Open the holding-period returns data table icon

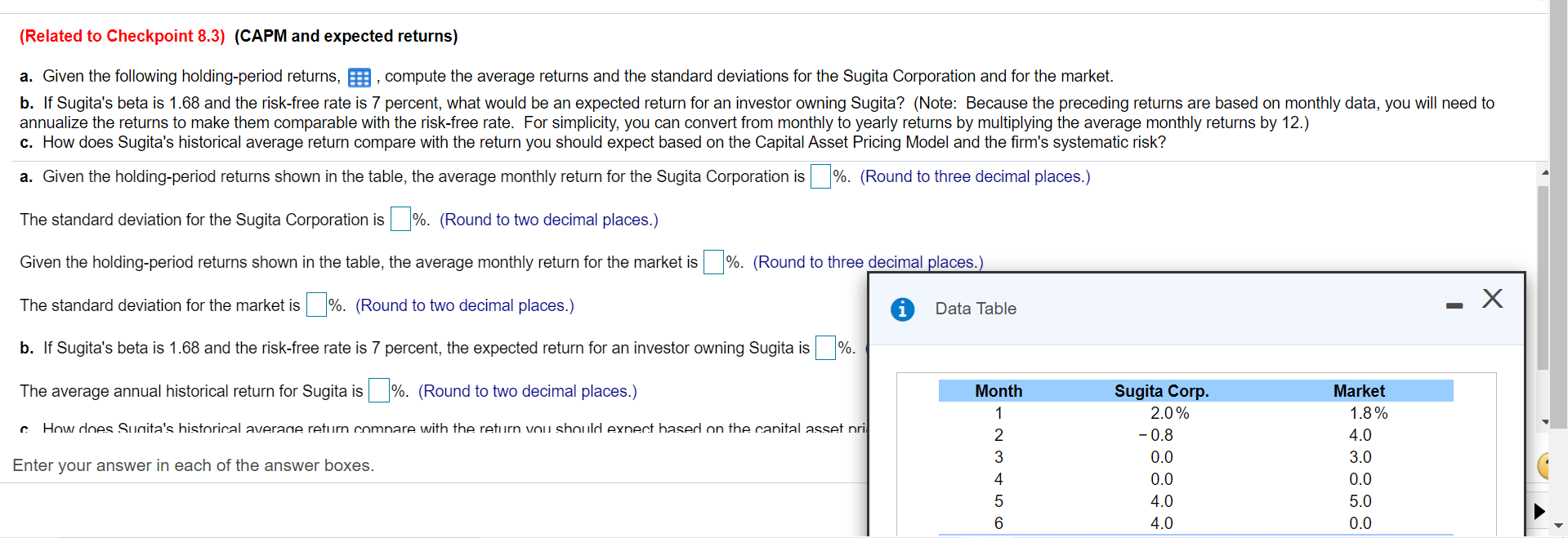point(358,77)
